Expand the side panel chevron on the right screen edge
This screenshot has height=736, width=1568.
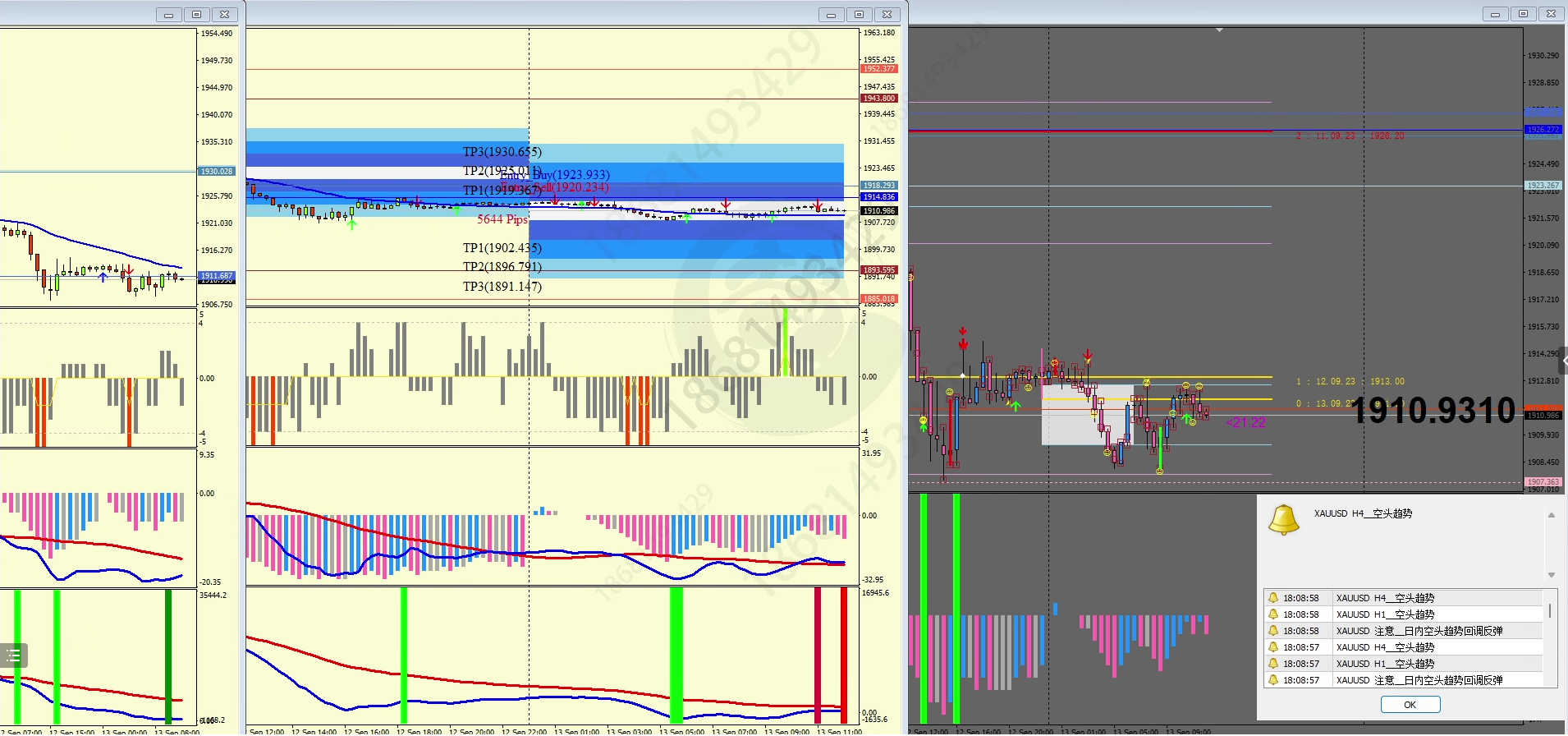pos(1564,361)
